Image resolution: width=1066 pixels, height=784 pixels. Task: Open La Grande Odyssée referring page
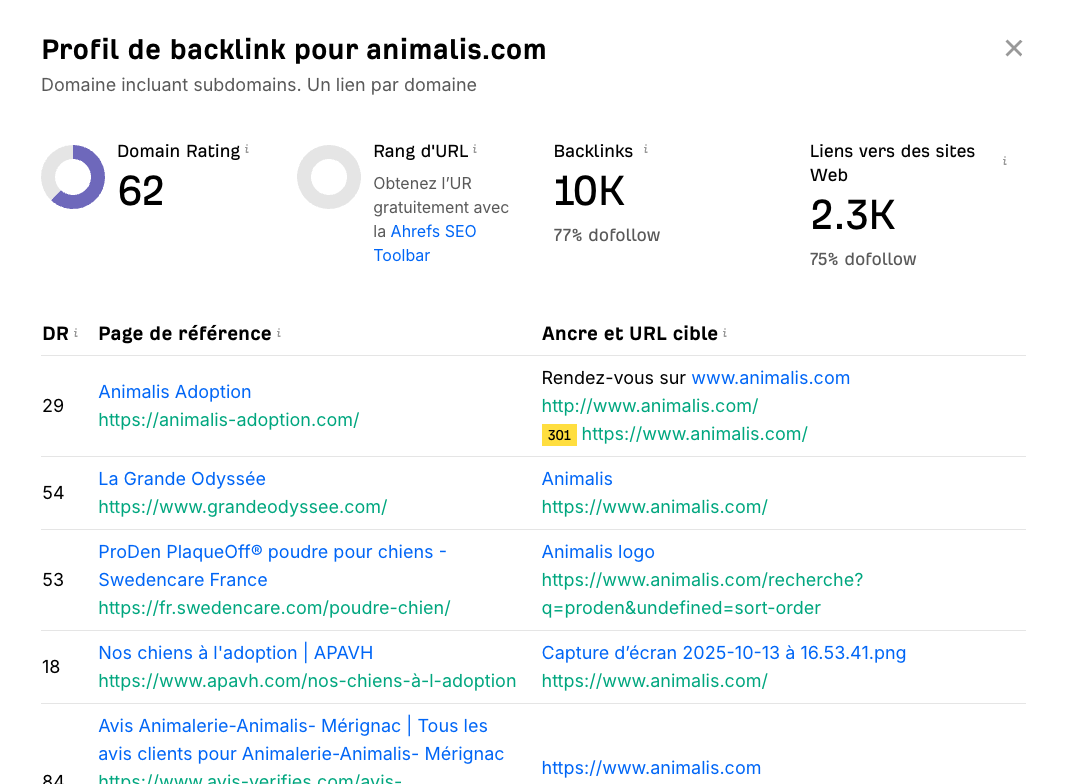pos(182,479)
